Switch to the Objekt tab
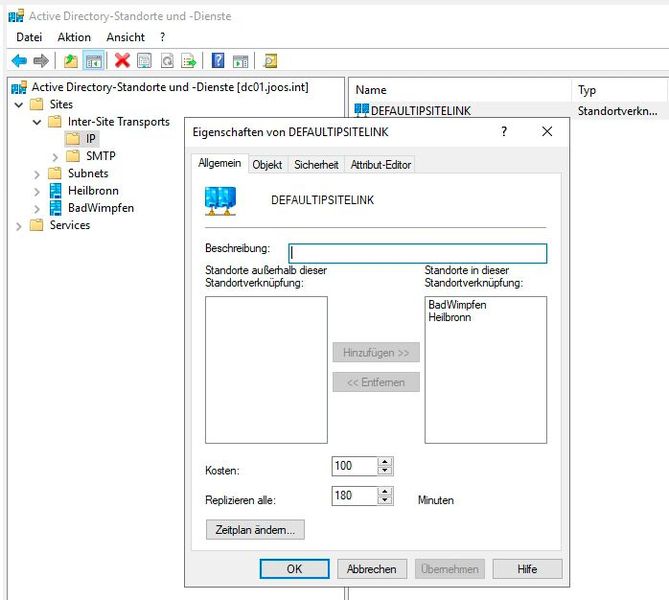The image size is (669, 600). pyautogui.click(x=268, y=165)
